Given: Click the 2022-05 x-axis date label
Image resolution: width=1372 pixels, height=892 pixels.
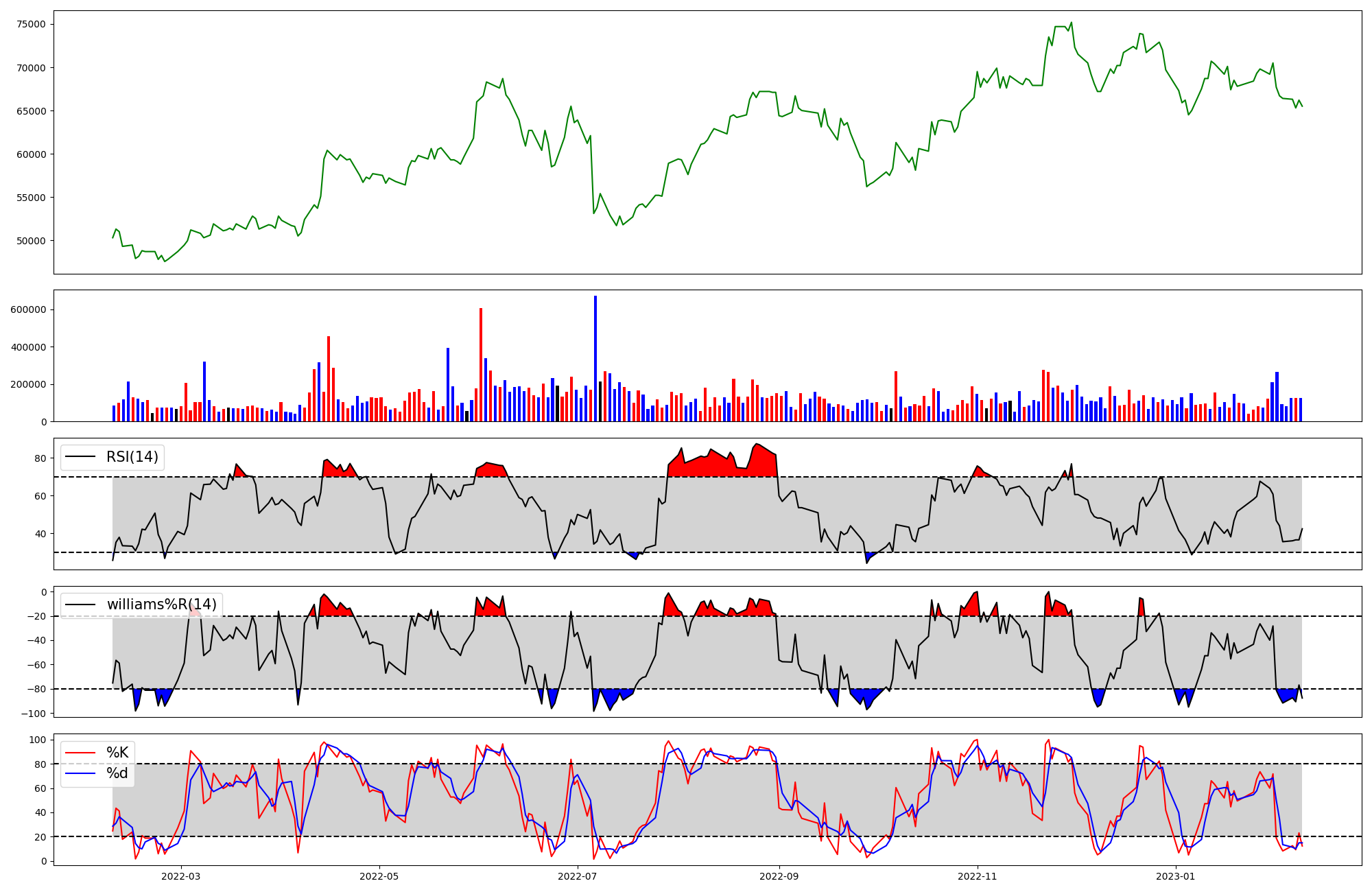Looking at the screenshot, I should pos(379,876).
